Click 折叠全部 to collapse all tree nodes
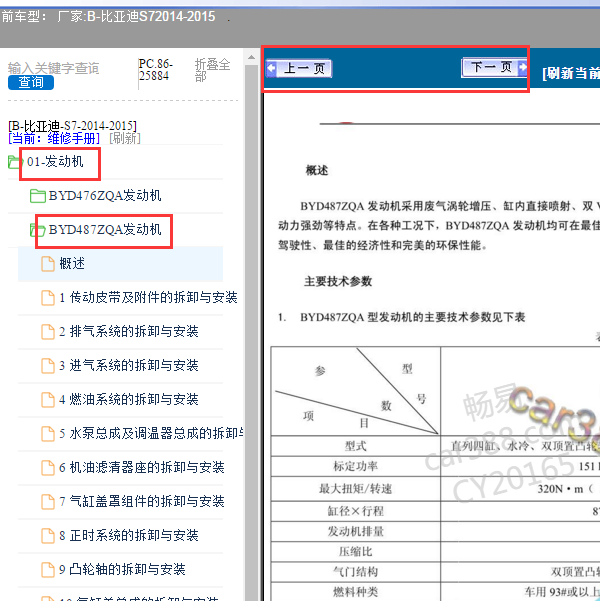 (212, 70)
